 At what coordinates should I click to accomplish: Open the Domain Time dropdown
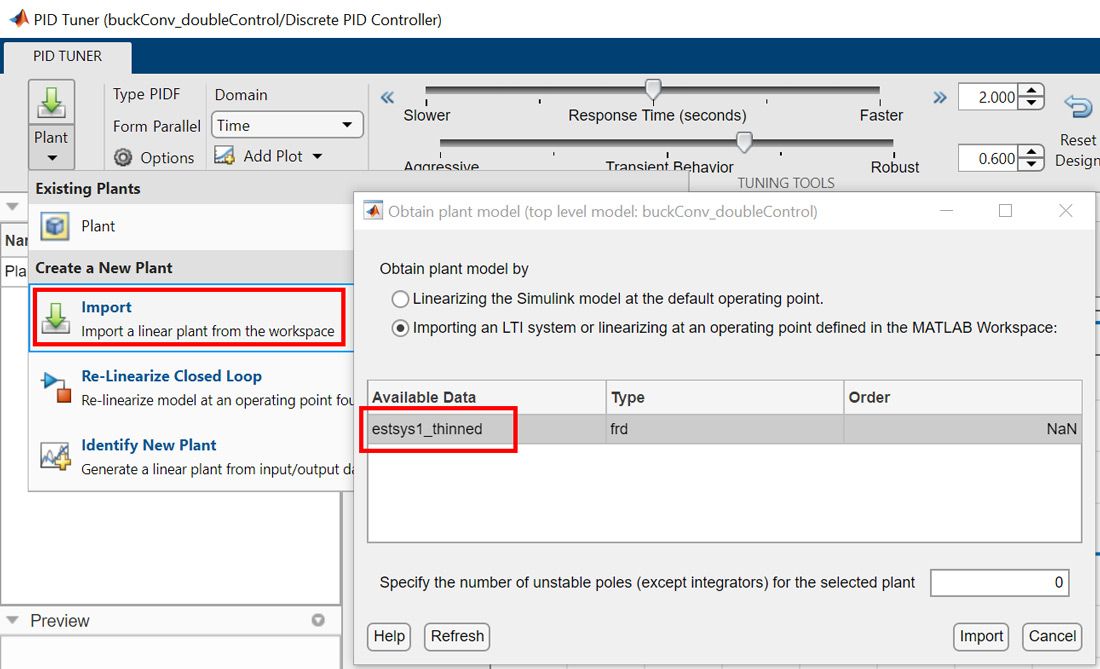(287, 125)
